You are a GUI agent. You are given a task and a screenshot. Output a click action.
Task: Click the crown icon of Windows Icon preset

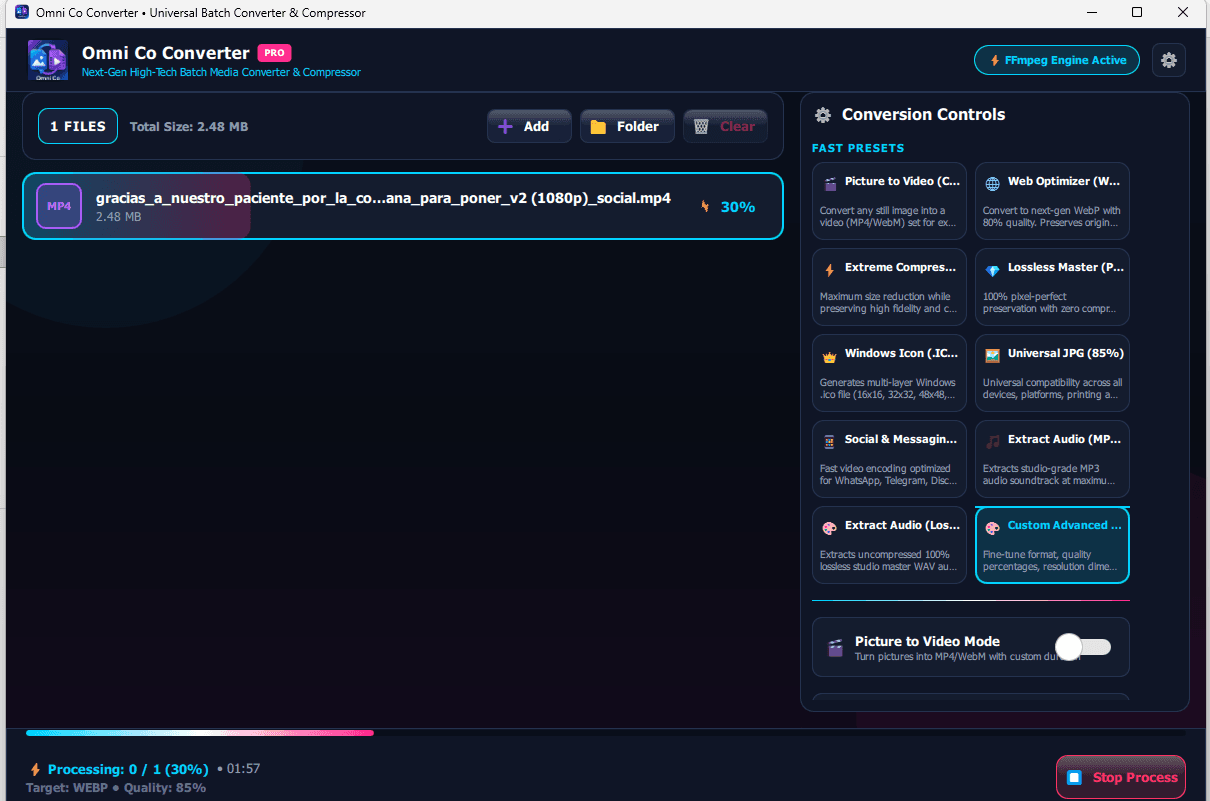830,355
